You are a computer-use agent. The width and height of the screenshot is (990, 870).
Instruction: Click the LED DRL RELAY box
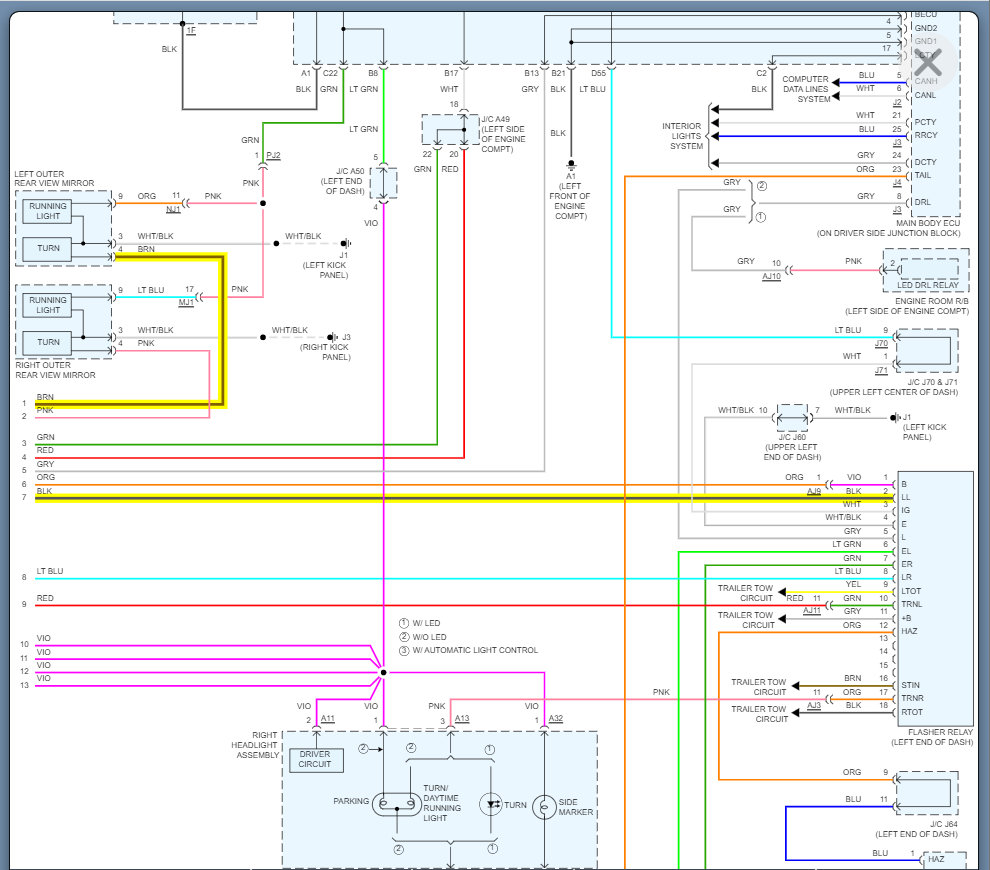pyautogui.click(x=927, y=268)
